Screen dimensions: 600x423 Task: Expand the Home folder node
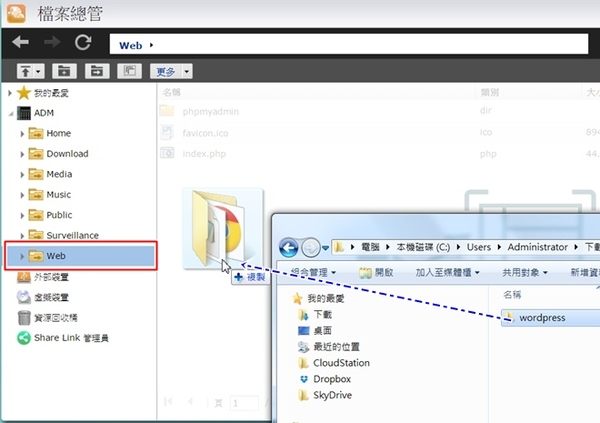tap(22, 134)
